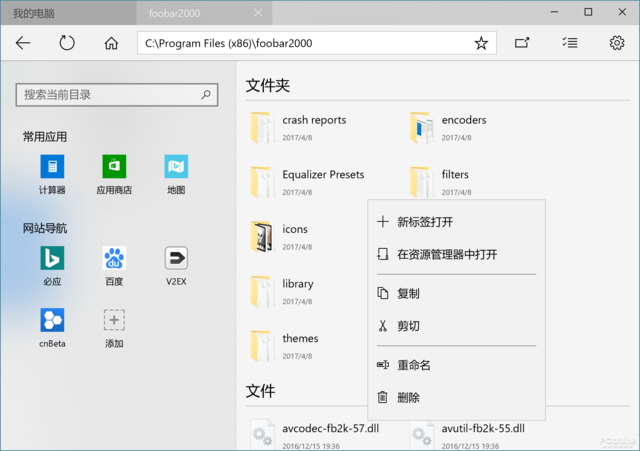Switch to the 我的电脑 tab

pos(68,13)
